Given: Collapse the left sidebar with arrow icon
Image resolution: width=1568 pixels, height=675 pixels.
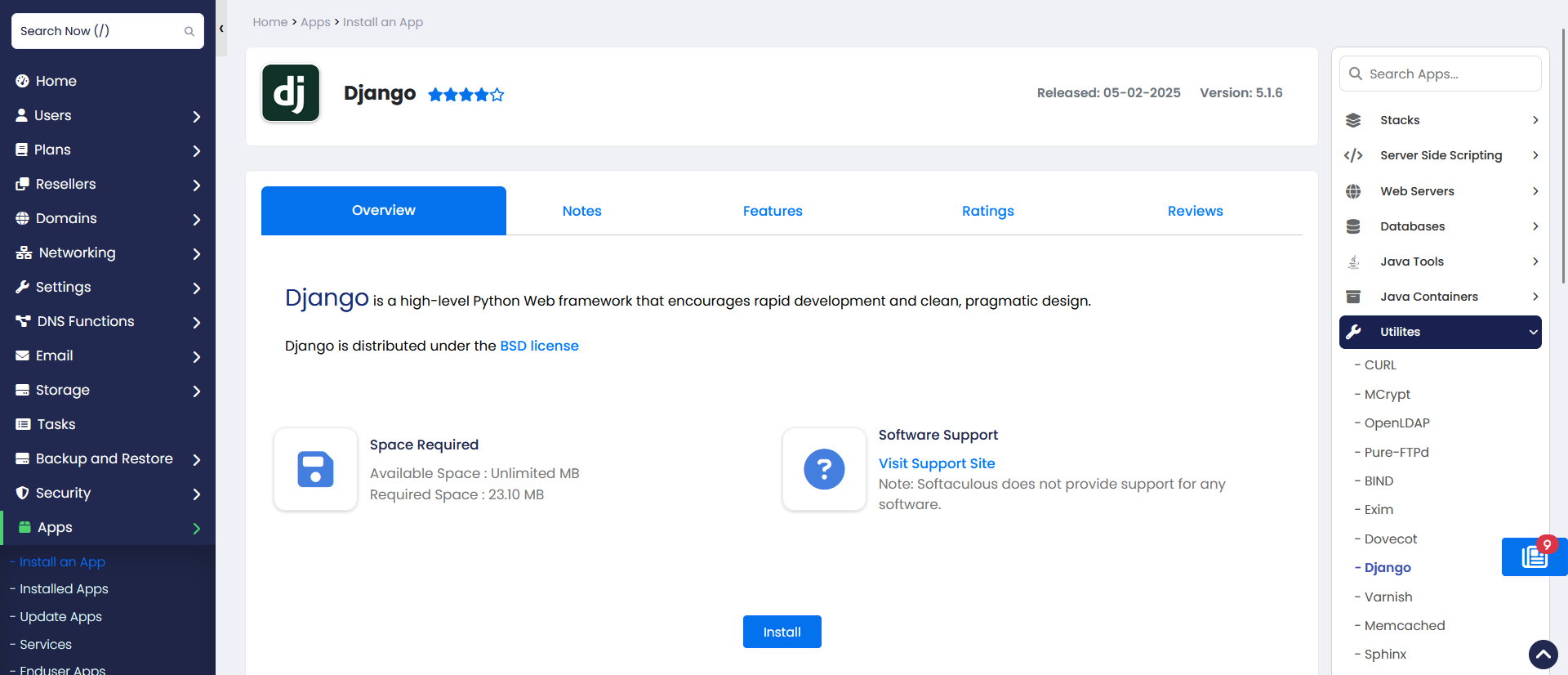Looking at the screenshot, I should coord(221,29).
